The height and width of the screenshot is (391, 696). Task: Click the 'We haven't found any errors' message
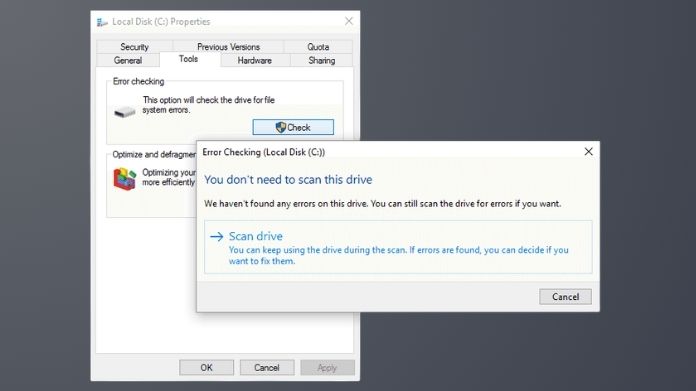pos(383,204)
